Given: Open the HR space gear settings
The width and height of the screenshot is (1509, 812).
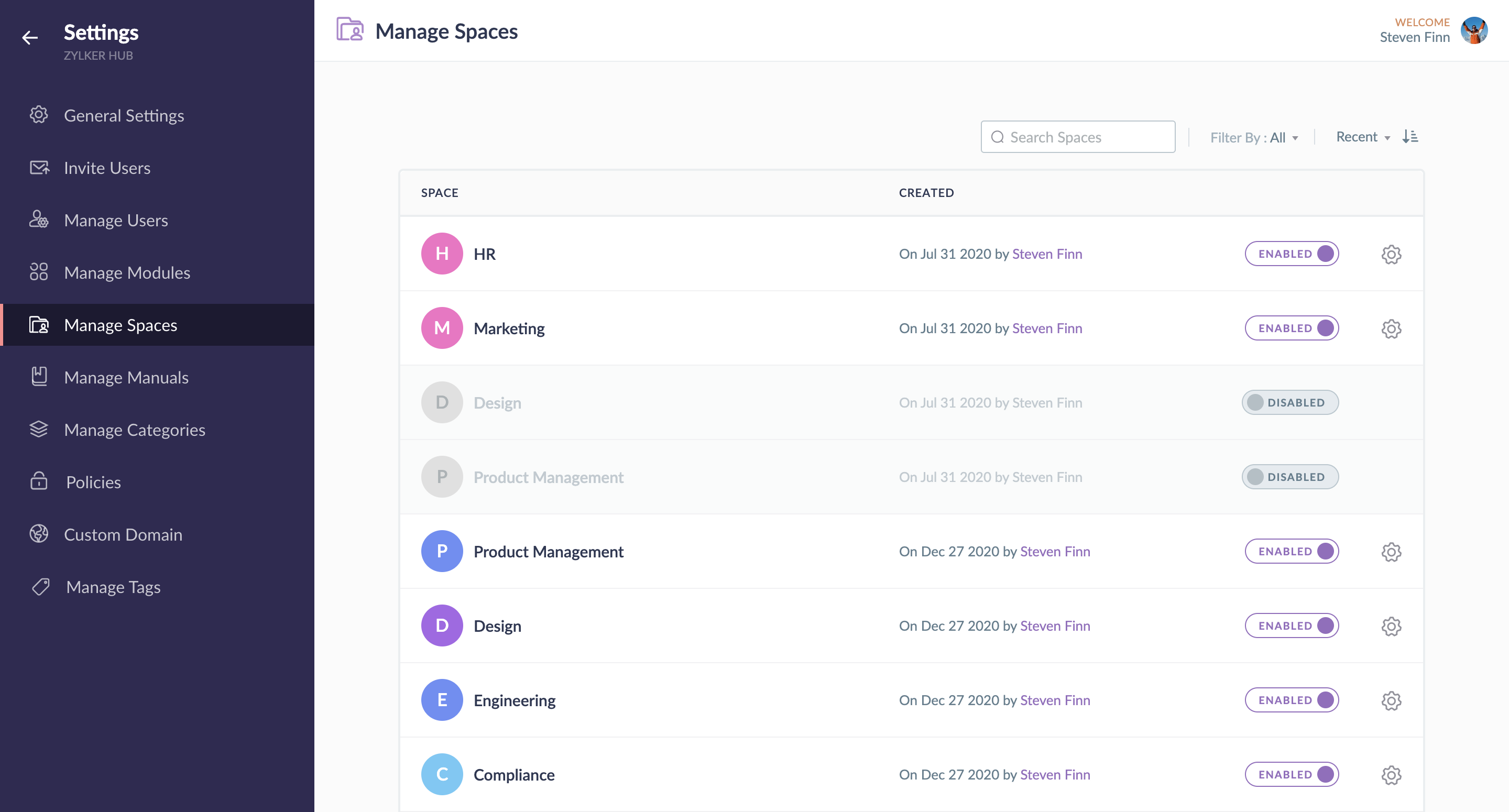Looking at the screenshot, I should pos(1391,254).
